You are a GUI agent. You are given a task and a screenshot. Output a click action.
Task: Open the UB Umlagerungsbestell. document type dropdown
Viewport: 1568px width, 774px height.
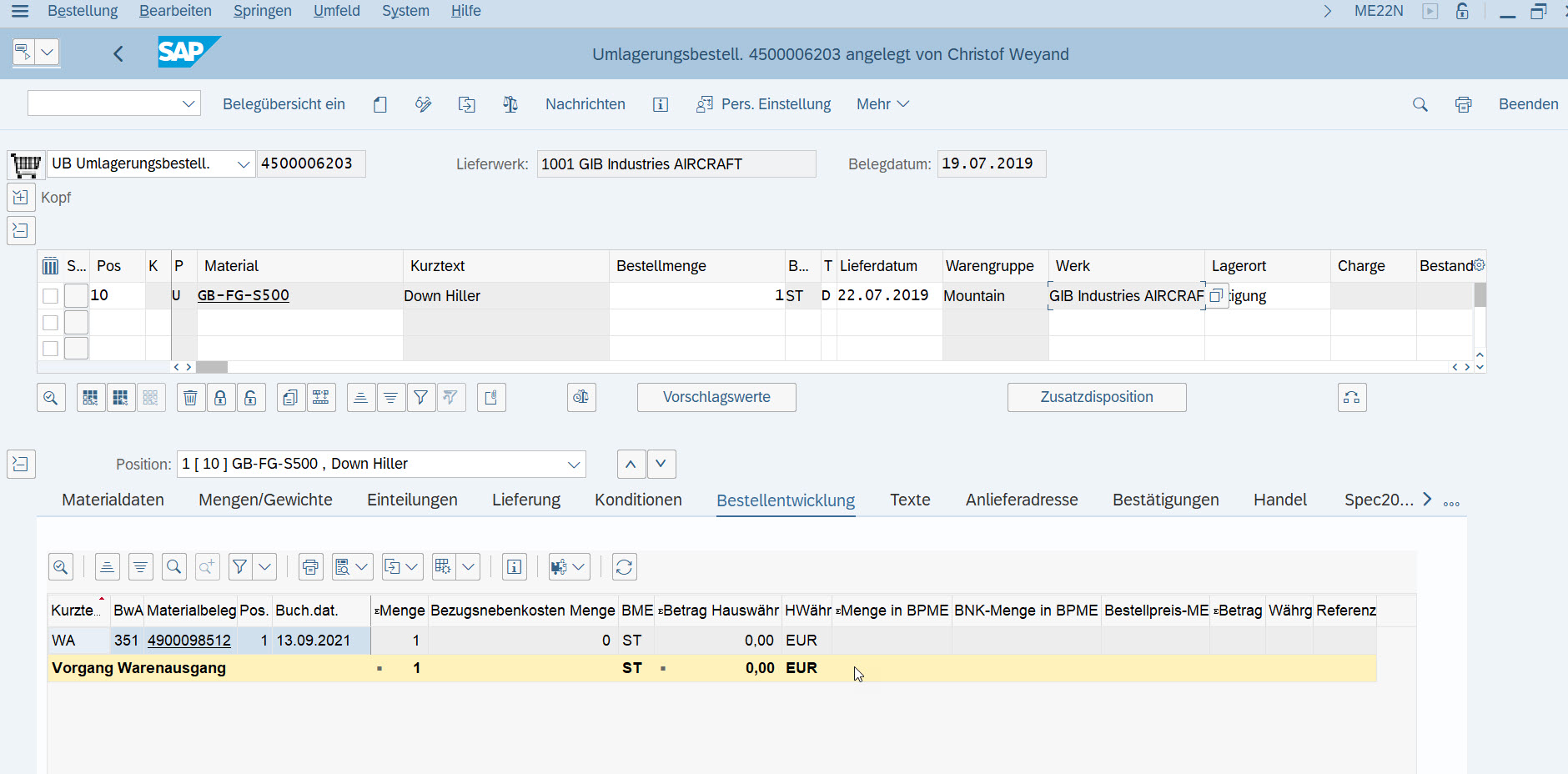point(243,164)
